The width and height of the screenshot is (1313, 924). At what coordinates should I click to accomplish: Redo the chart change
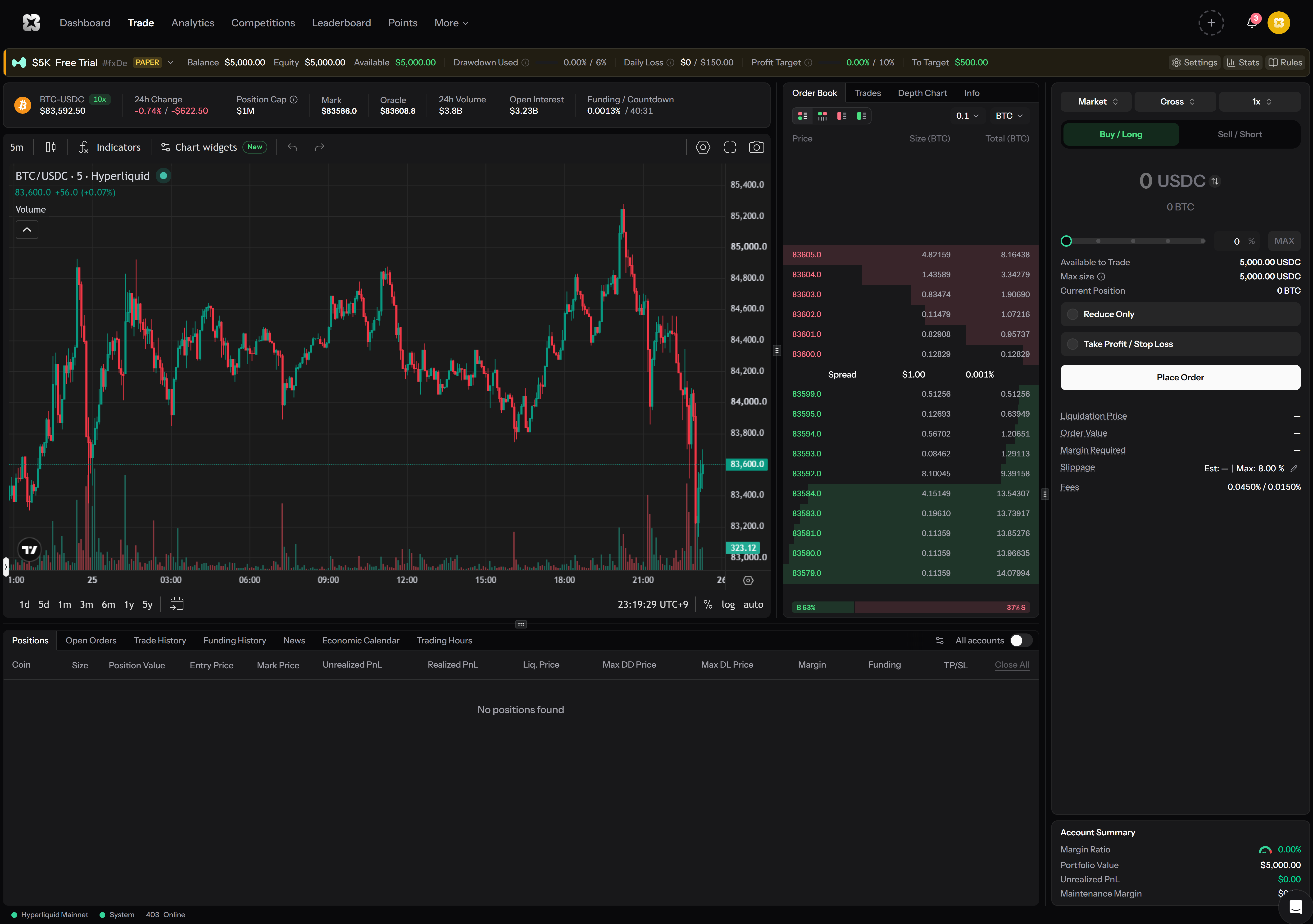319,147
